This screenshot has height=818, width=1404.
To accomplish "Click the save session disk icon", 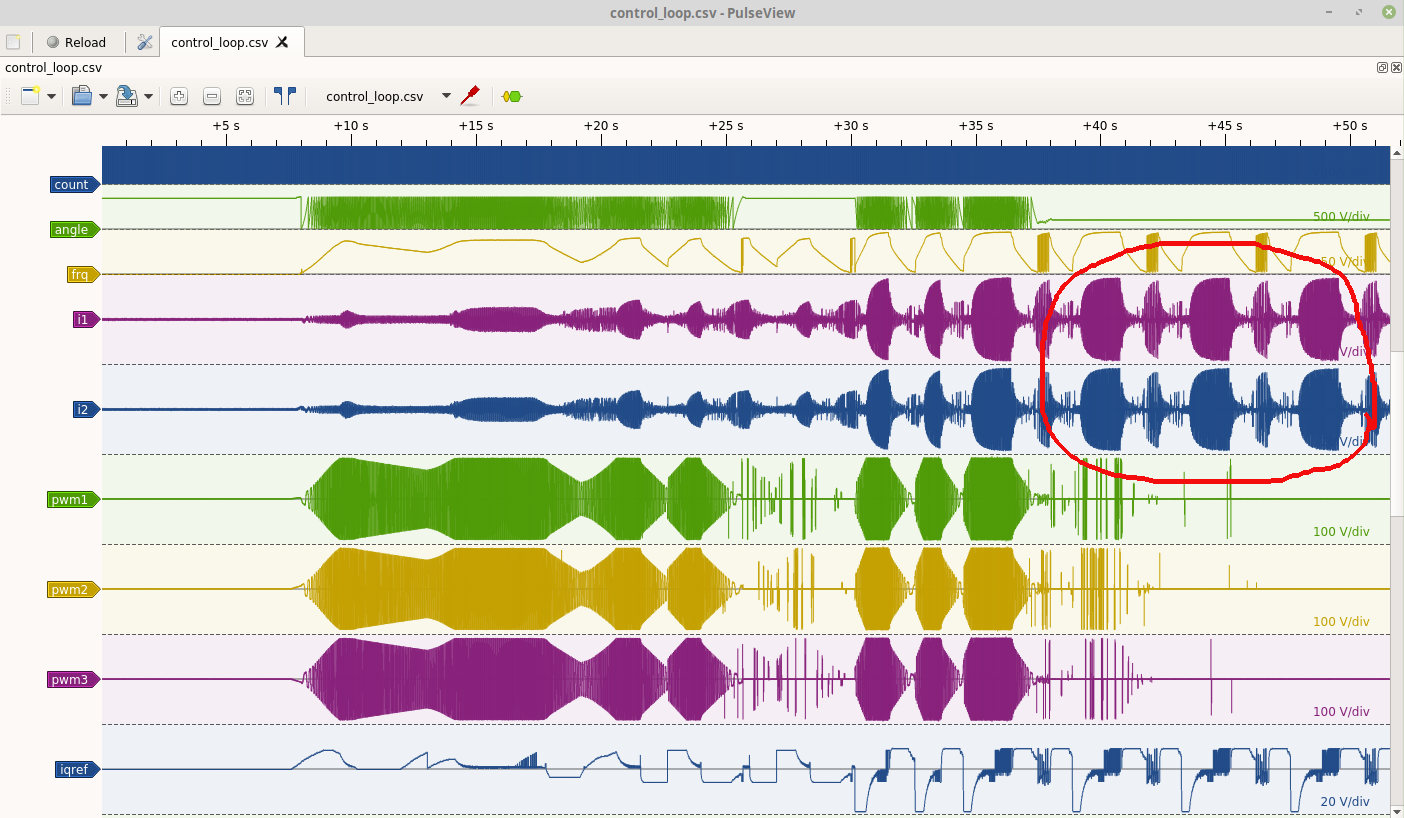I will pyautogui.click(x=126, y=96).
